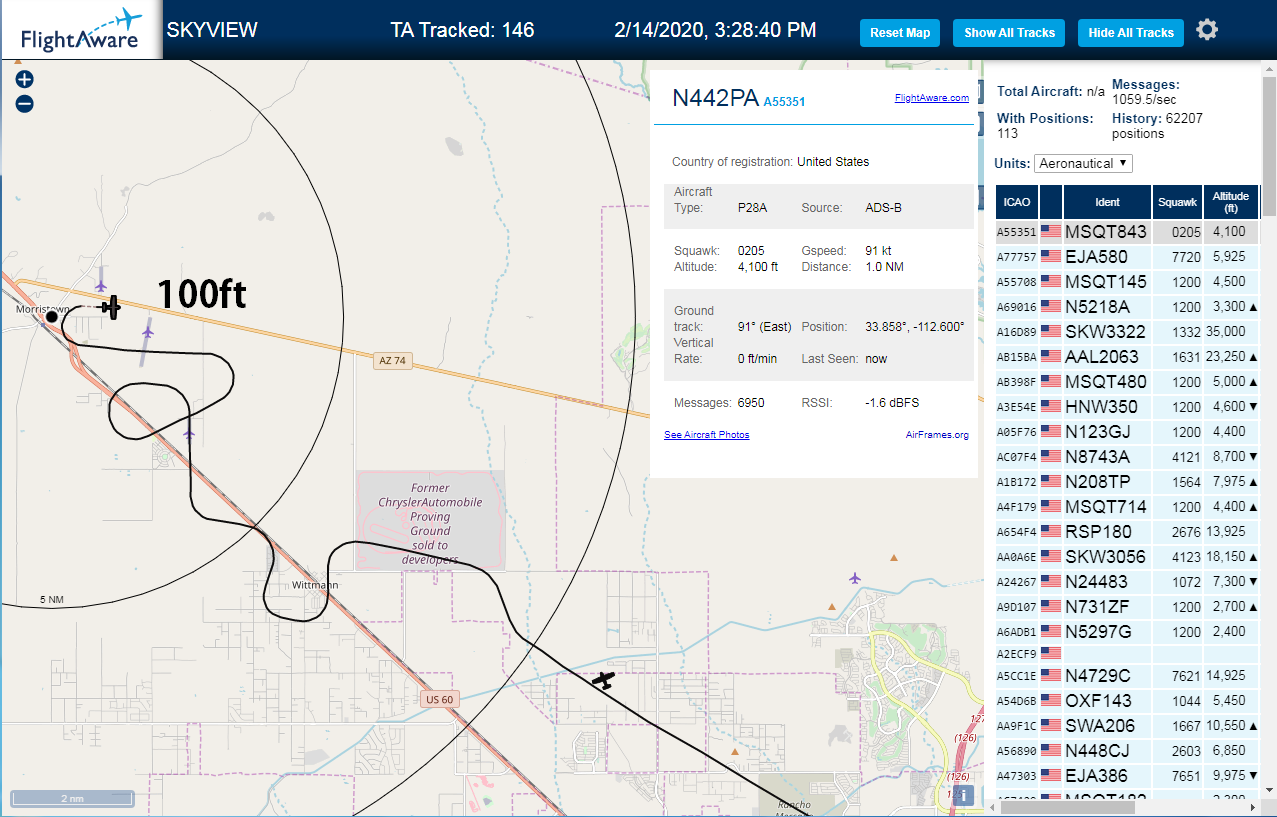Select the black aircraft icon near US 60

pyautogui.click(x=603, y=680)
